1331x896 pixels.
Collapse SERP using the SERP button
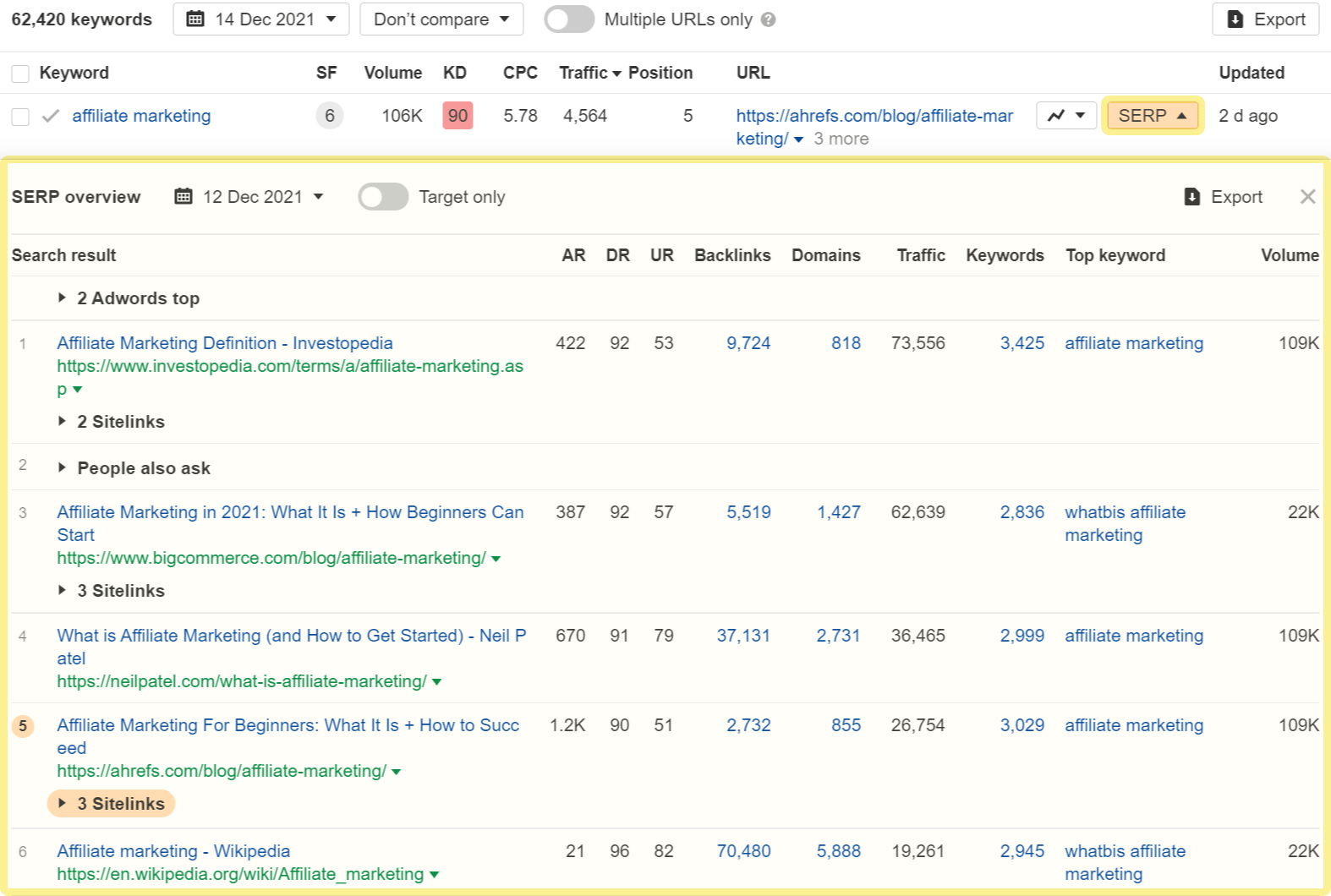click(1152, 116)
